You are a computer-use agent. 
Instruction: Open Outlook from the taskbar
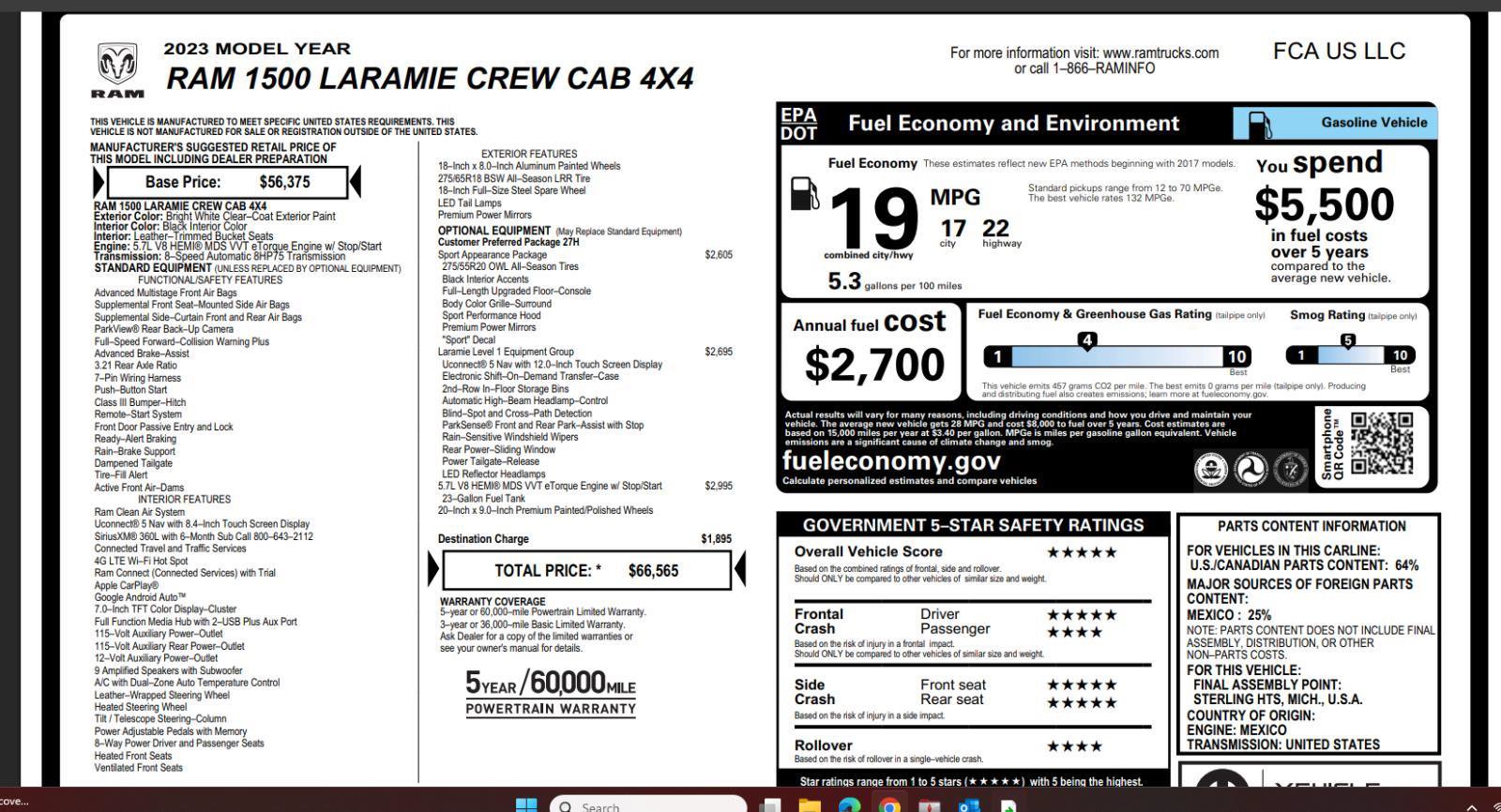pos(969,805)
